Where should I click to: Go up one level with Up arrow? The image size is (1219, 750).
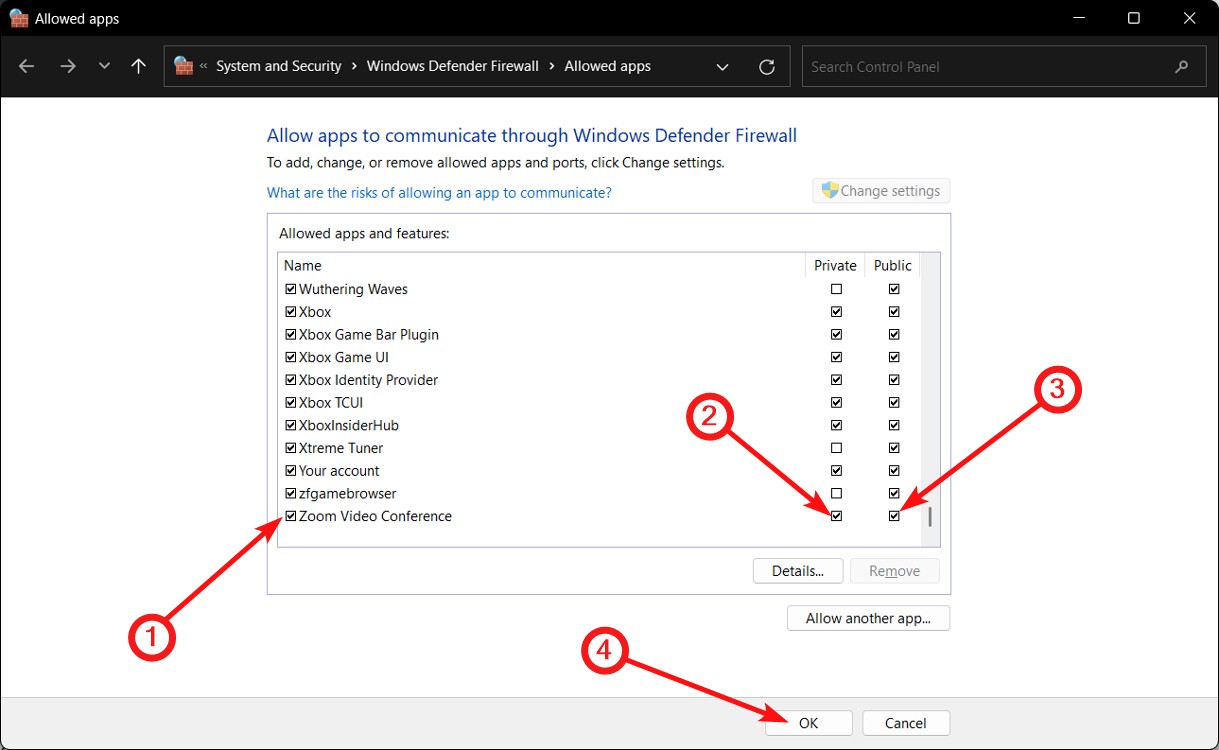(138, 67)
